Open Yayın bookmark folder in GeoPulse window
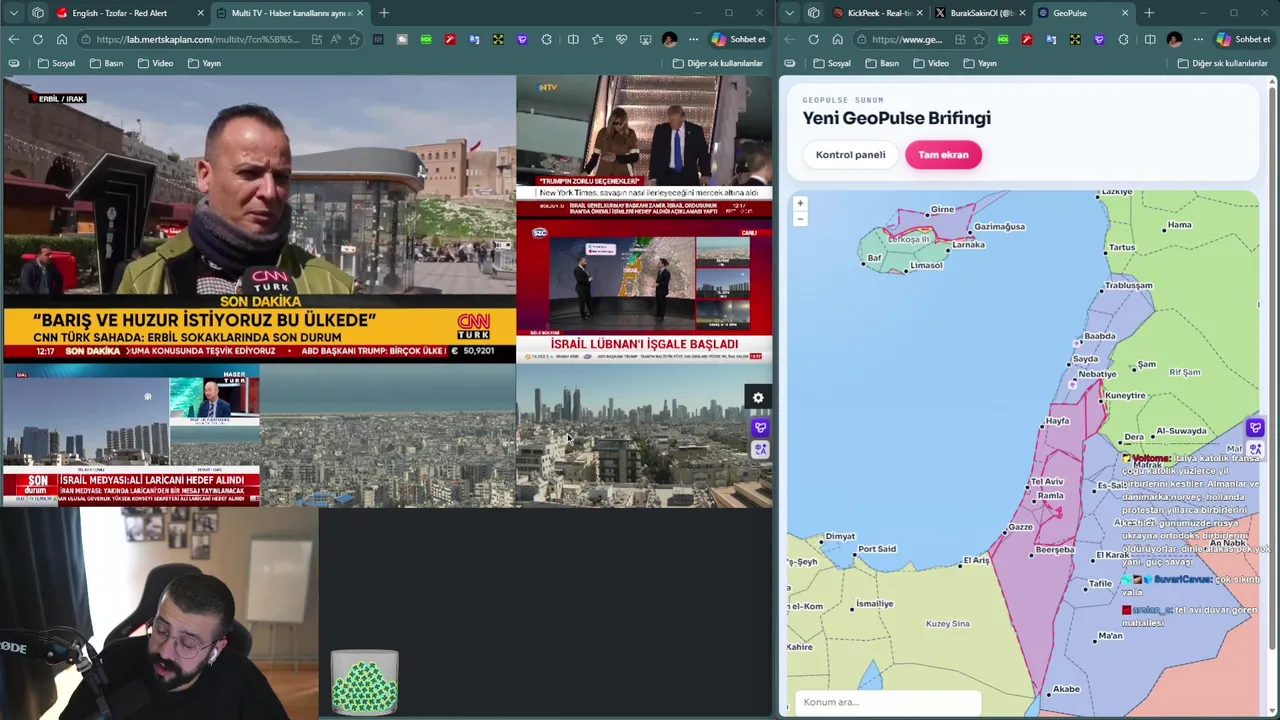Viewport: 1280px width, 720px height. pos(980,63)
